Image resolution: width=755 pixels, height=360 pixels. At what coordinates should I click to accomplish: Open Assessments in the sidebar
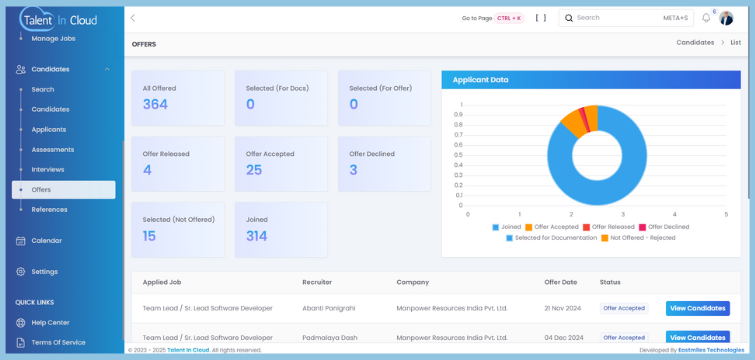click(53, 150)
